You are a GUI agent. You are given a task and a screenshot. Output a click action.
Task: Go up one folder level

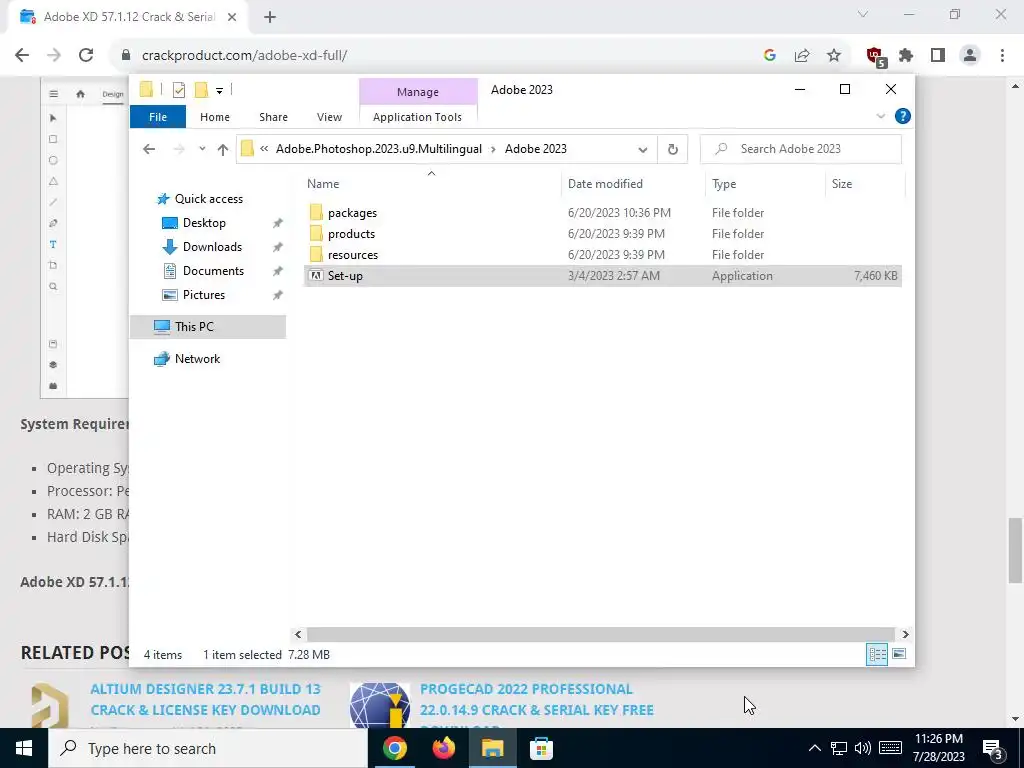pyautogui.click(x=223, y=150)
